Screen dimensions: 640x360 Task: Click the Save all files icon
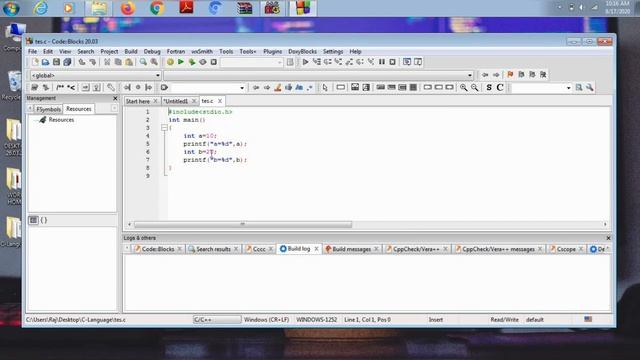(x=67, y=62)
